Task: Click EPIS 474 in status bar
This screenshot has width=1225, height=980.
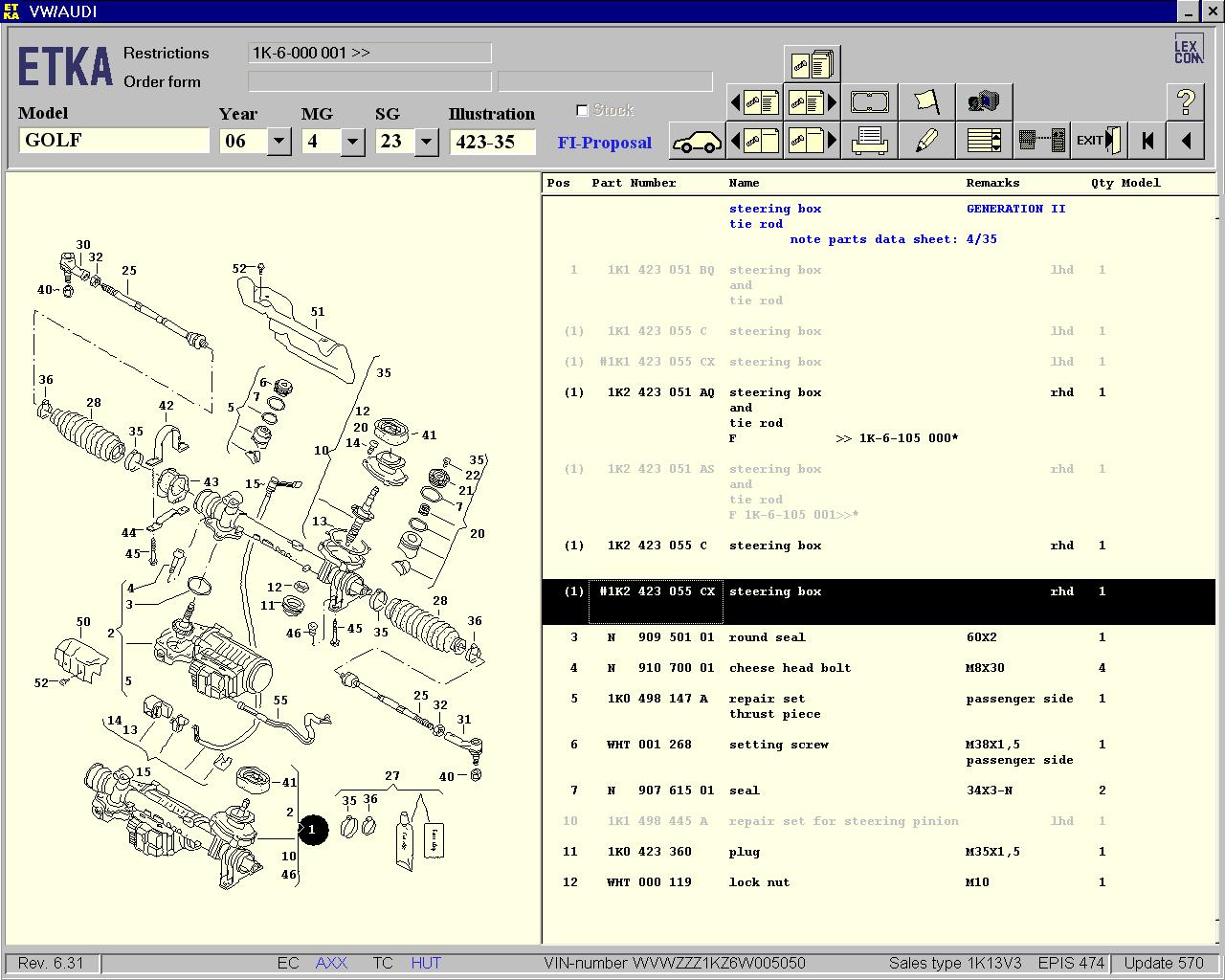Action: click(1071, 963)
